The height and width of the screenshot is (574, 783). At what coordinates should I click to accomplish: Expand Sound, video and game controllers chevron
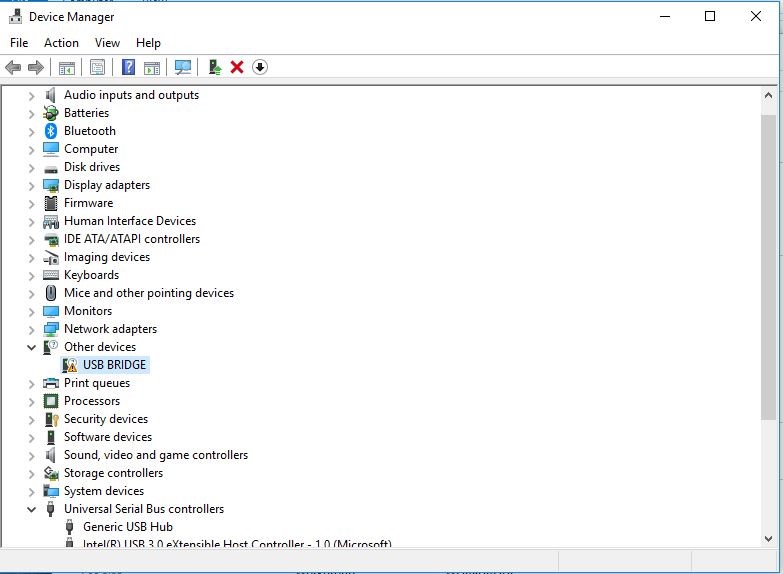(31, 455)
